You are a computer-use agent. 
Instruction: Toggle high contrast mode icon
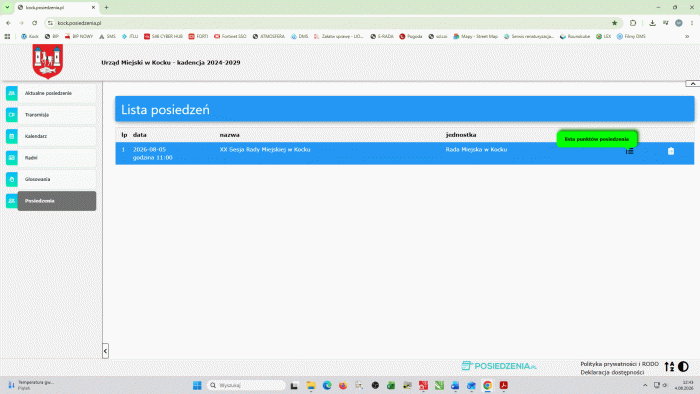tap(683, 366)
